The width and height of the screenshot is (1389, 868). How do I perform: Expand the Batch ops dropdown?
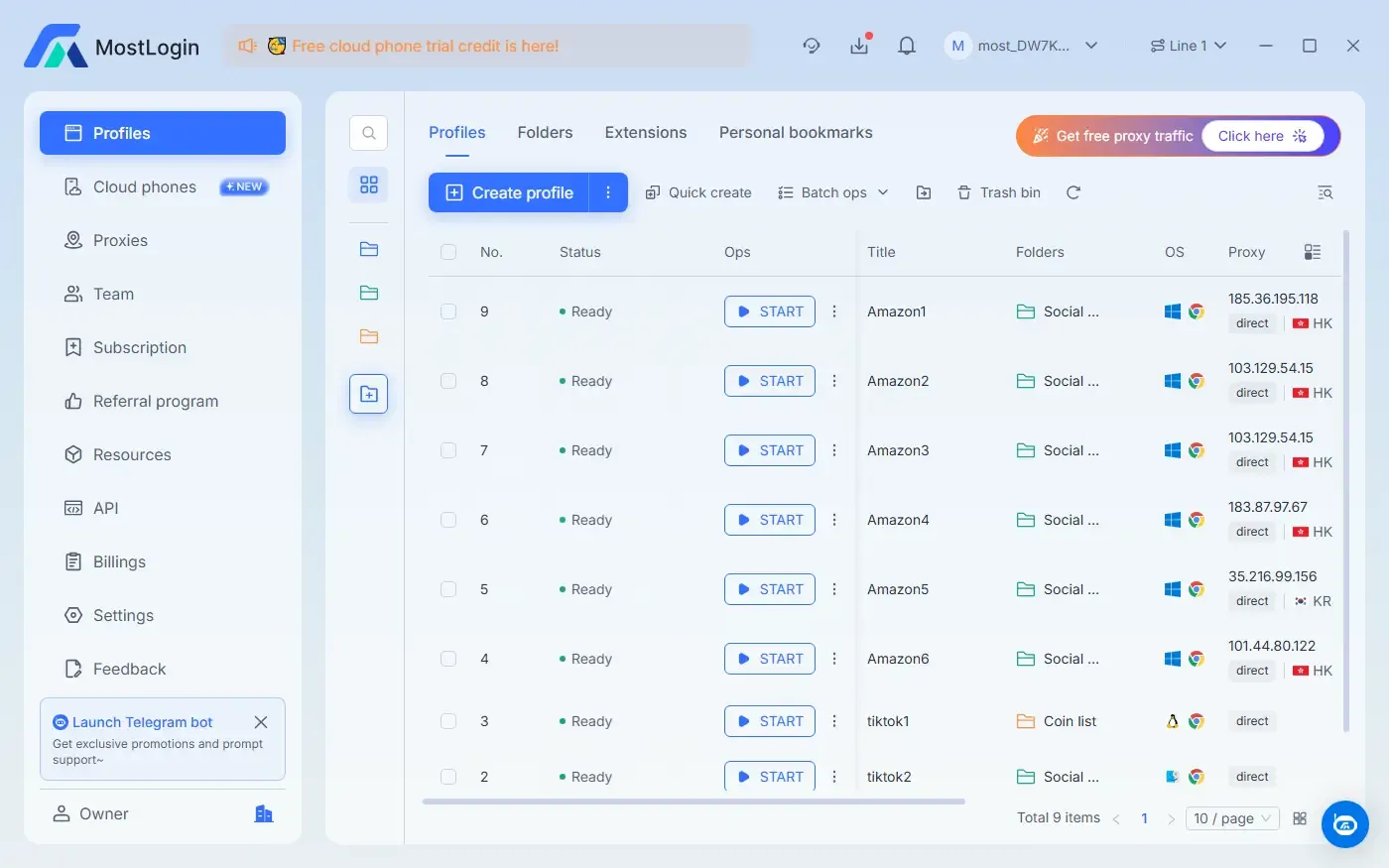click(833, 192)
